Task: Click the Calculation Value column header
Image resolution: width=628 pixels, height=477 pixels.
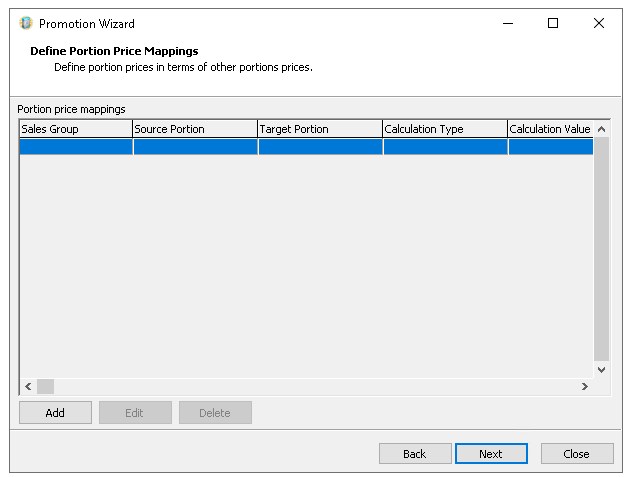Action: (x=550, y=129)
